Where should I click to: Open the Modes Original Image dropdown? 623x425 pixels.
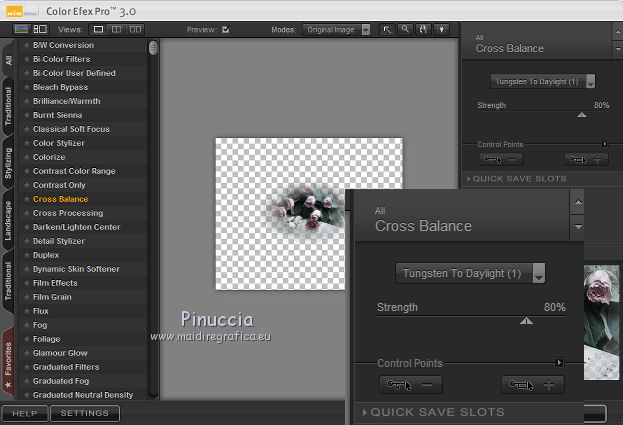tap(339, 30)
